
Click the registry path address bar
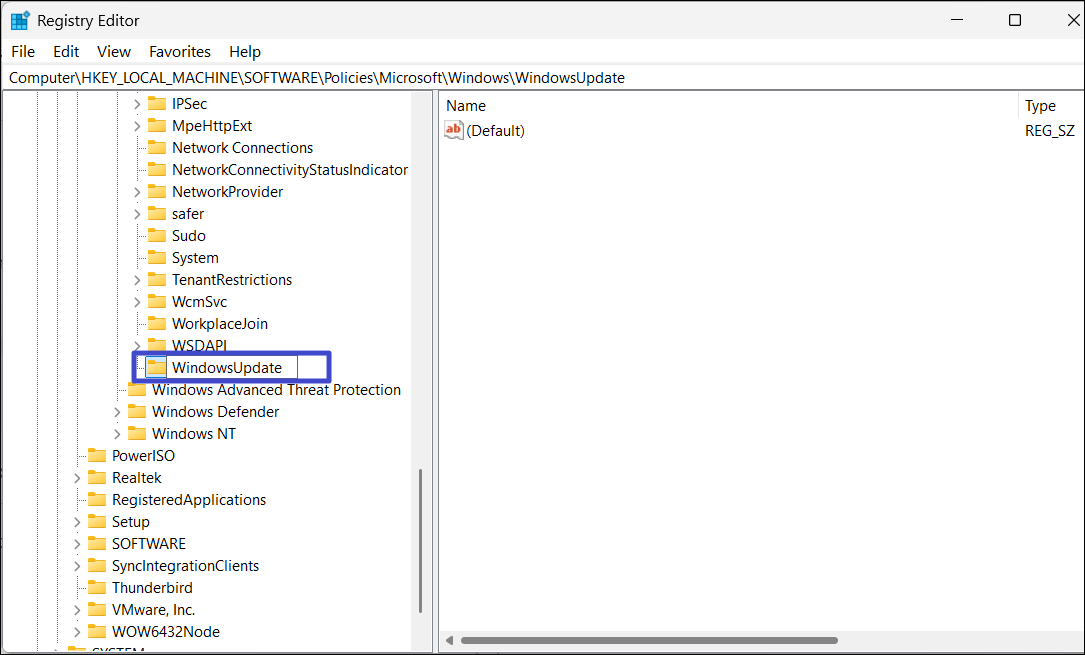coord(542,77)
